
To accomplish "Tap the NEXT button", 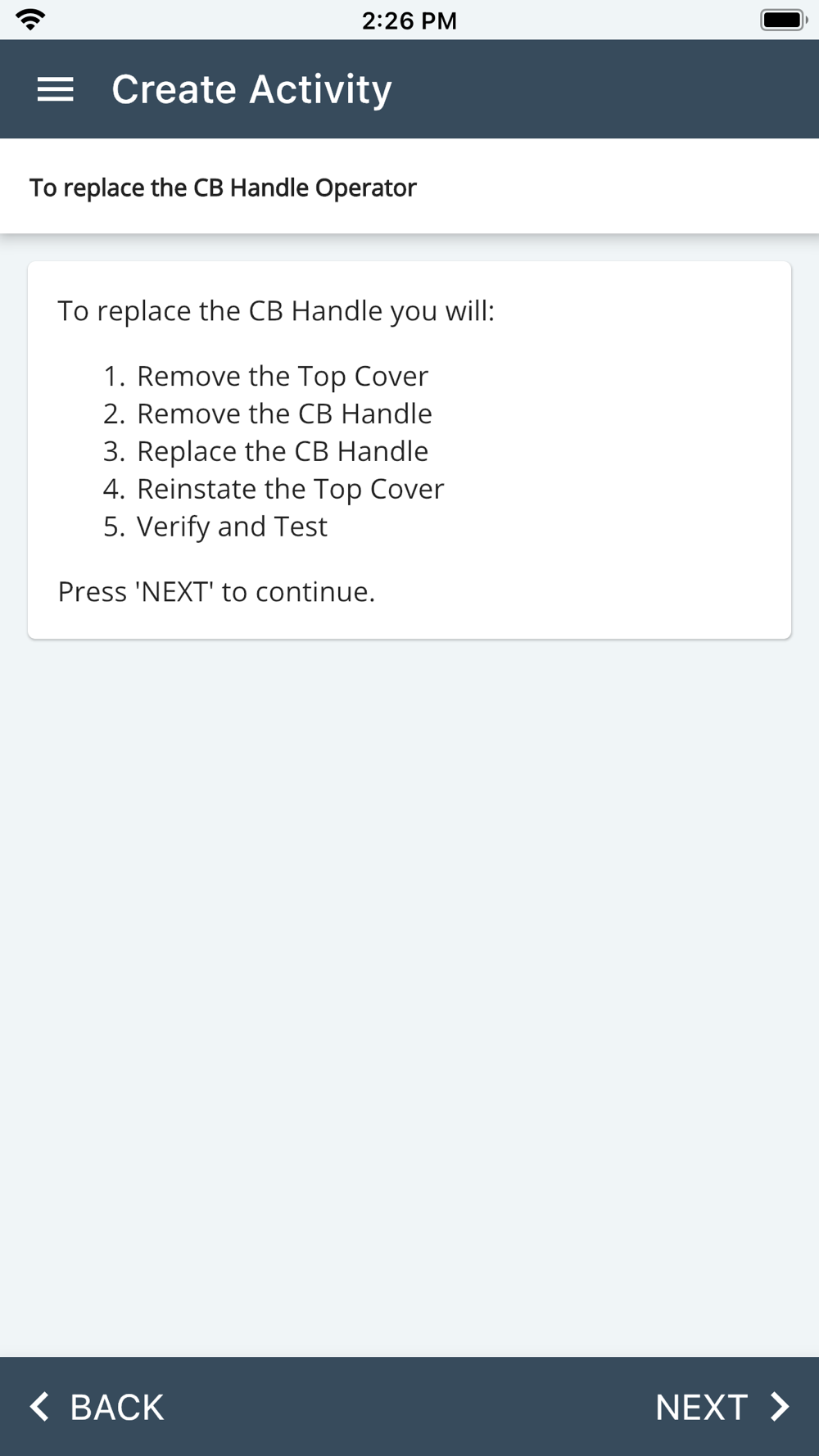I will point(722,1407).
